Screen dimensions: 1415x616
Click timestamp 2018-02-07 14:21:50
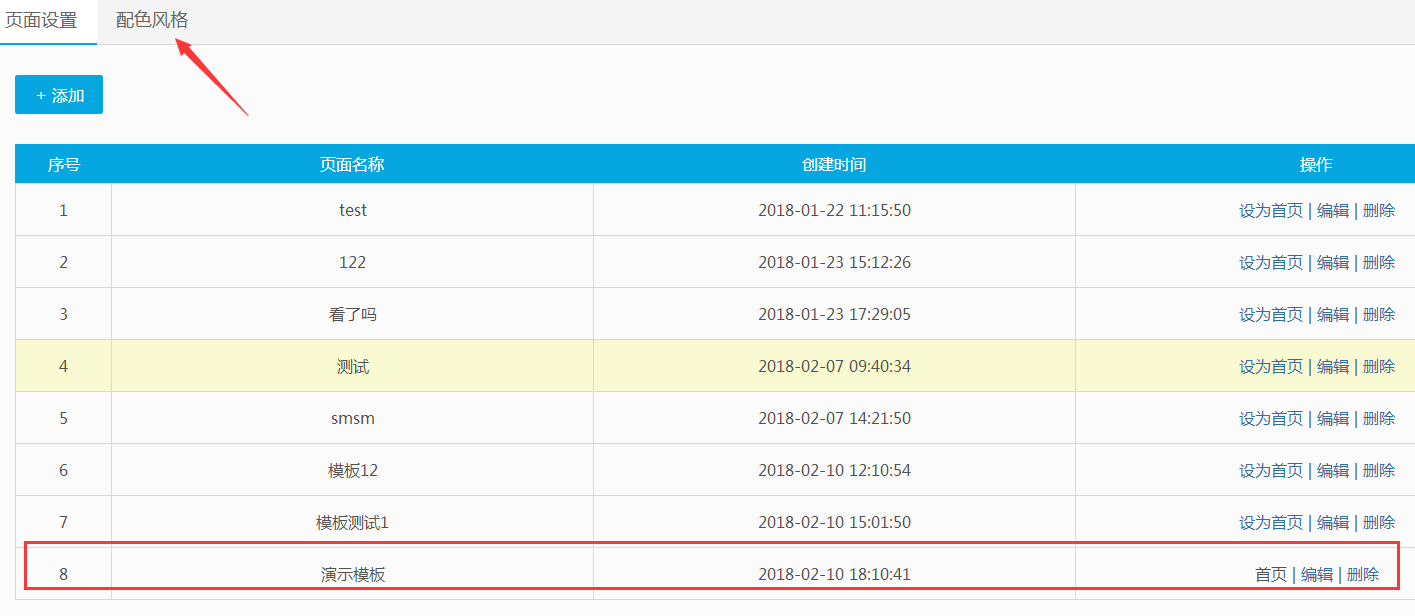[834, 418]
